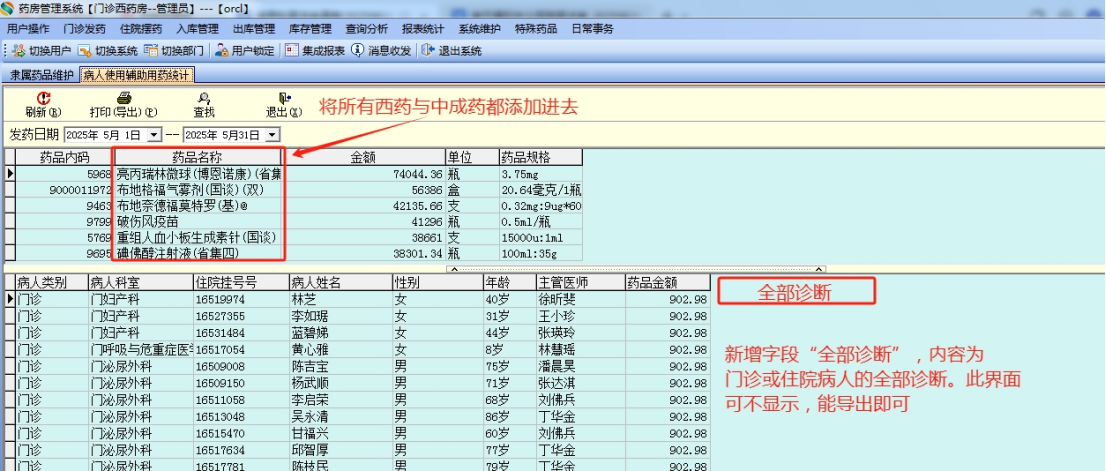Viewport: 1106px width, 471px height.
Task: Click the 金额 column header
Action: [363, 157]
